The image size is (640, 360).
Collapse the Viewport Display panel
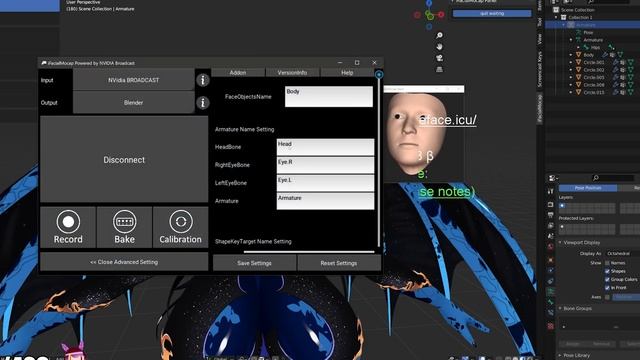560,242
